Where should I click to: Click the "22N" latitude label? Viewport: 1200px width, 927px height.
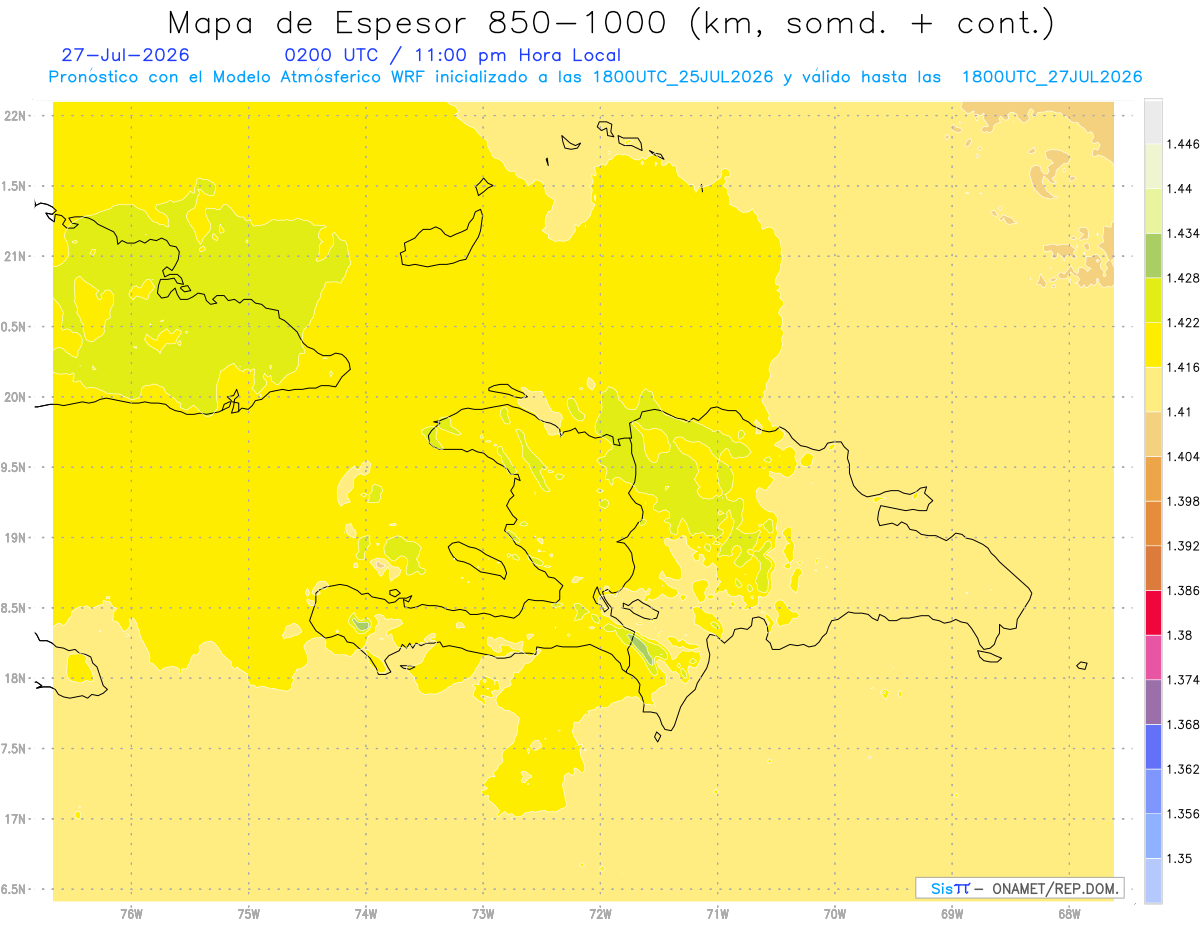coord(16,116)
